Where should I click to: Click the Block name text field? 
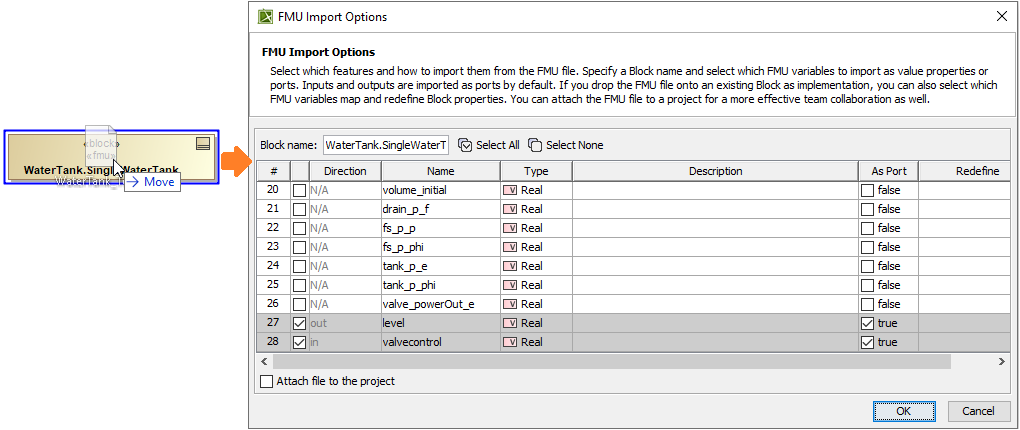coord(386,145)
